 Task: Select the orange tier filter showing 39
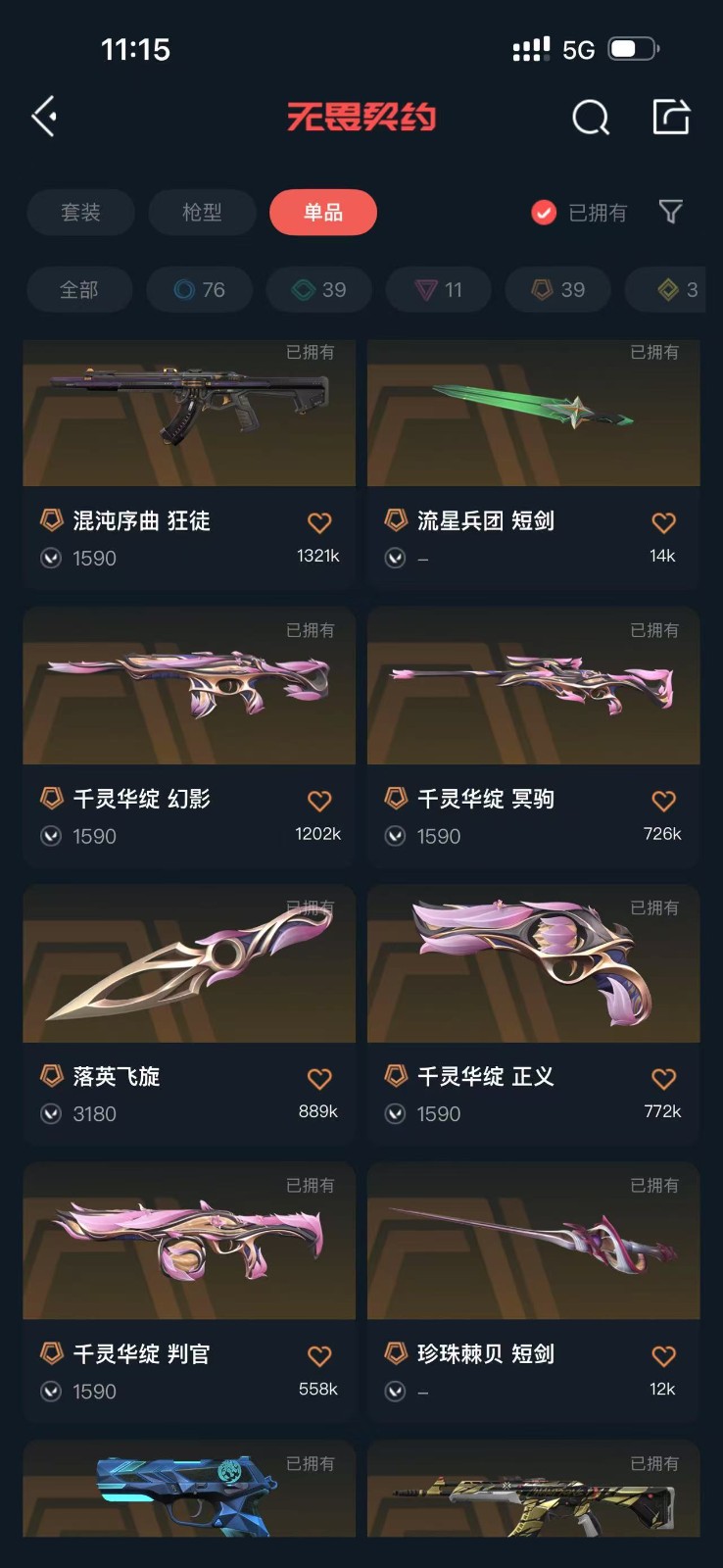(x=558, y=290)
